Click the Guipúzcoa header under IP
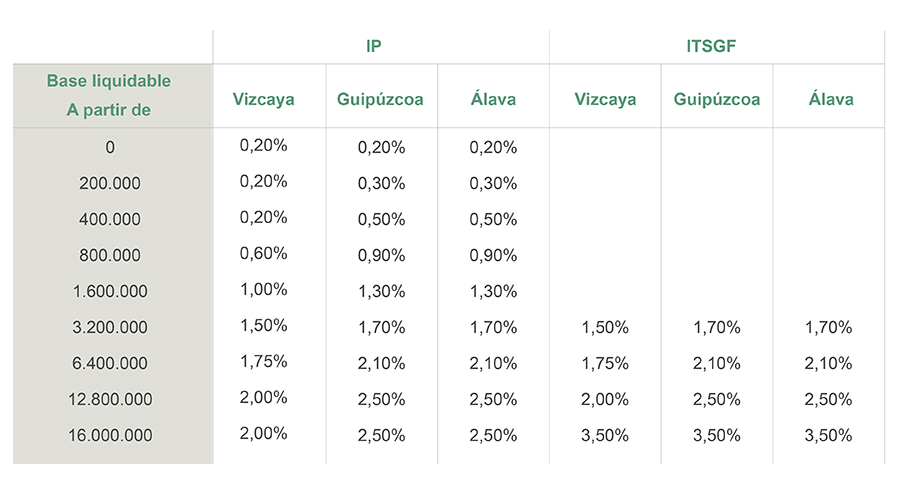The height and width of the screenshot is (500, 900). (x=381, y=99)
